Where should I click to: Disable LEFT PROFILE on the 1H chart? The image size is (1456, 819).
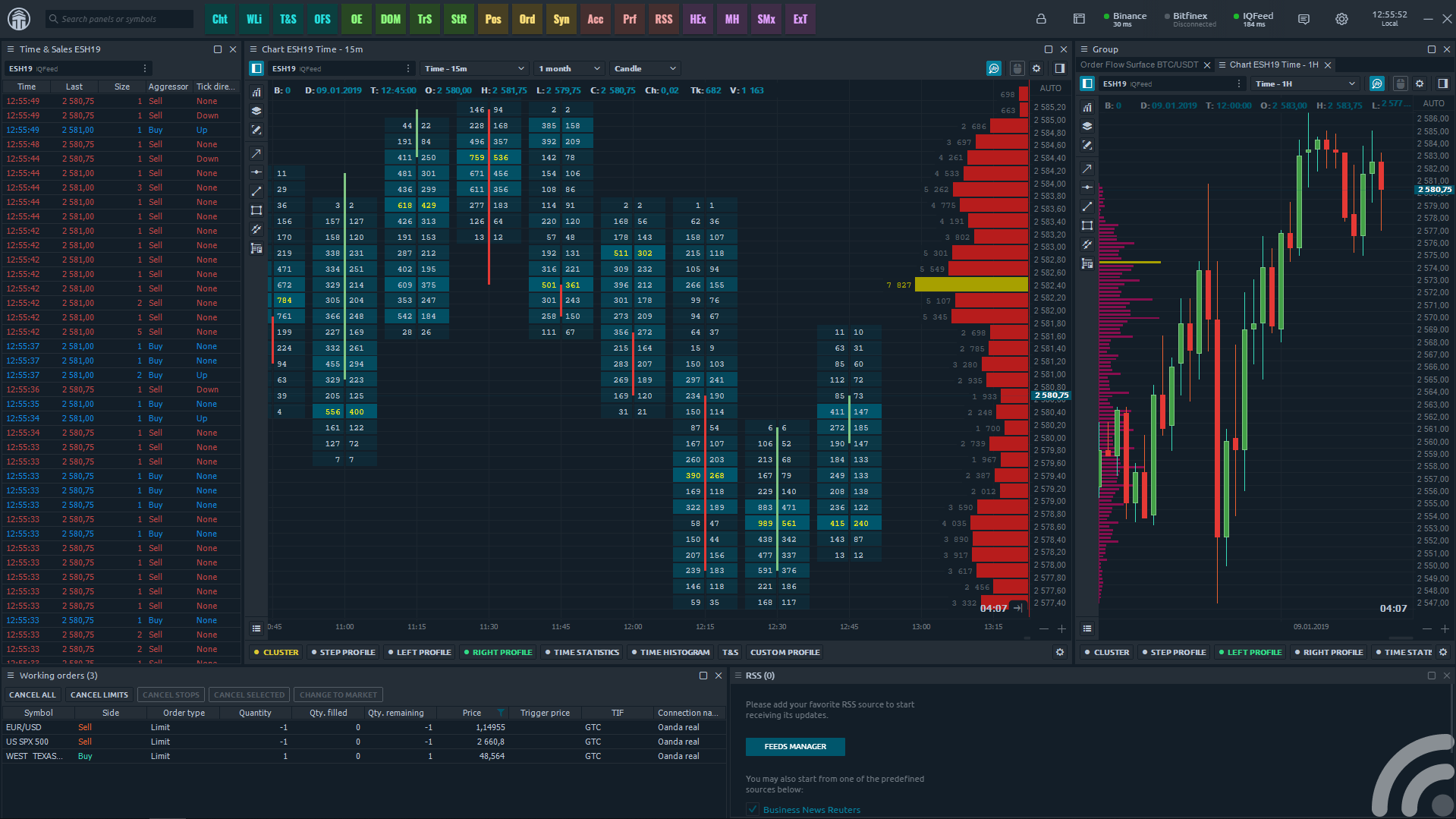coord(1250,652)
